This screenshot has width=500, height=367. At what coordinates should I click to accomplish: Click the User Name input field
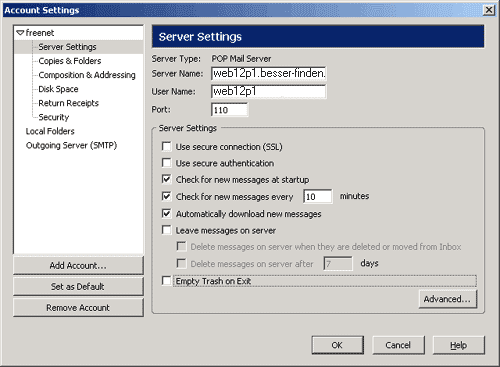coord(269,91)
